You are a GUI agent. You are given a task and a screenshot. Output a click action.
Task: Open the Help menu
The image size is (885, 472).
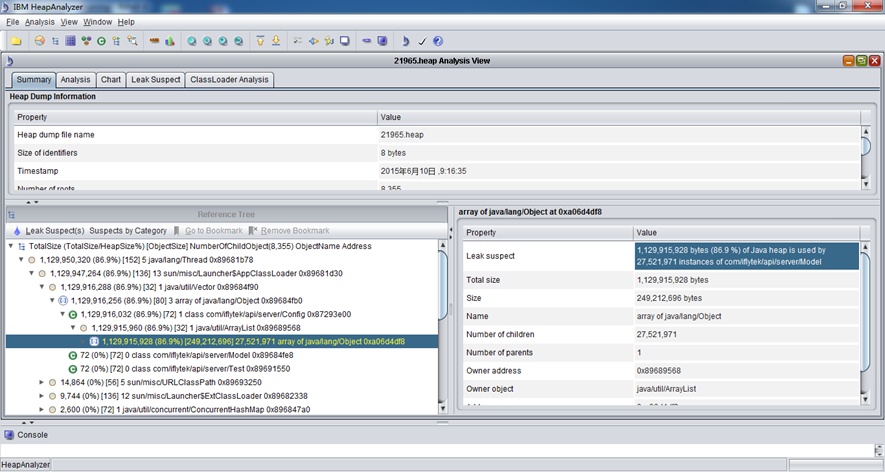pos(126,22)
